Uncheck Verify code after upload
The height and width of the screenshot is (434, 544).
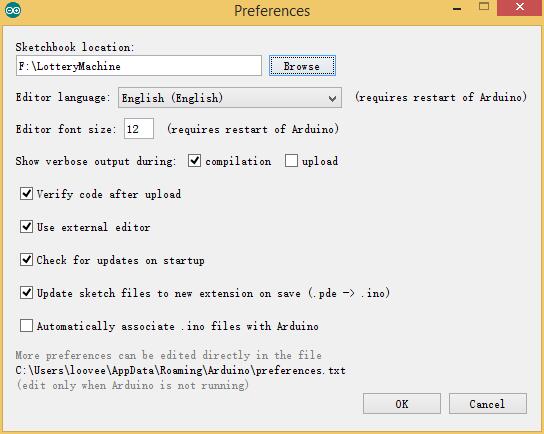[26, 194]
